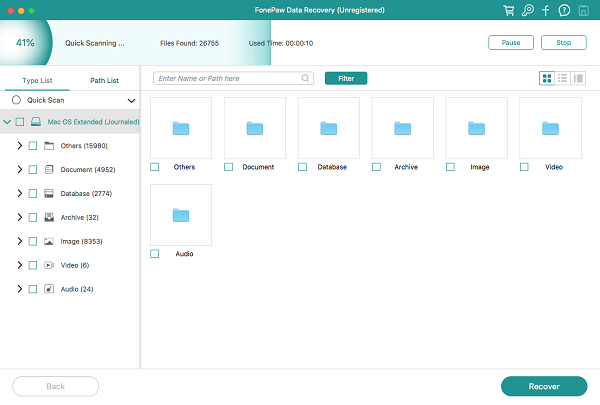
Task: Click the Mac OS Extended drive icon
Action: tap(36, 122)
